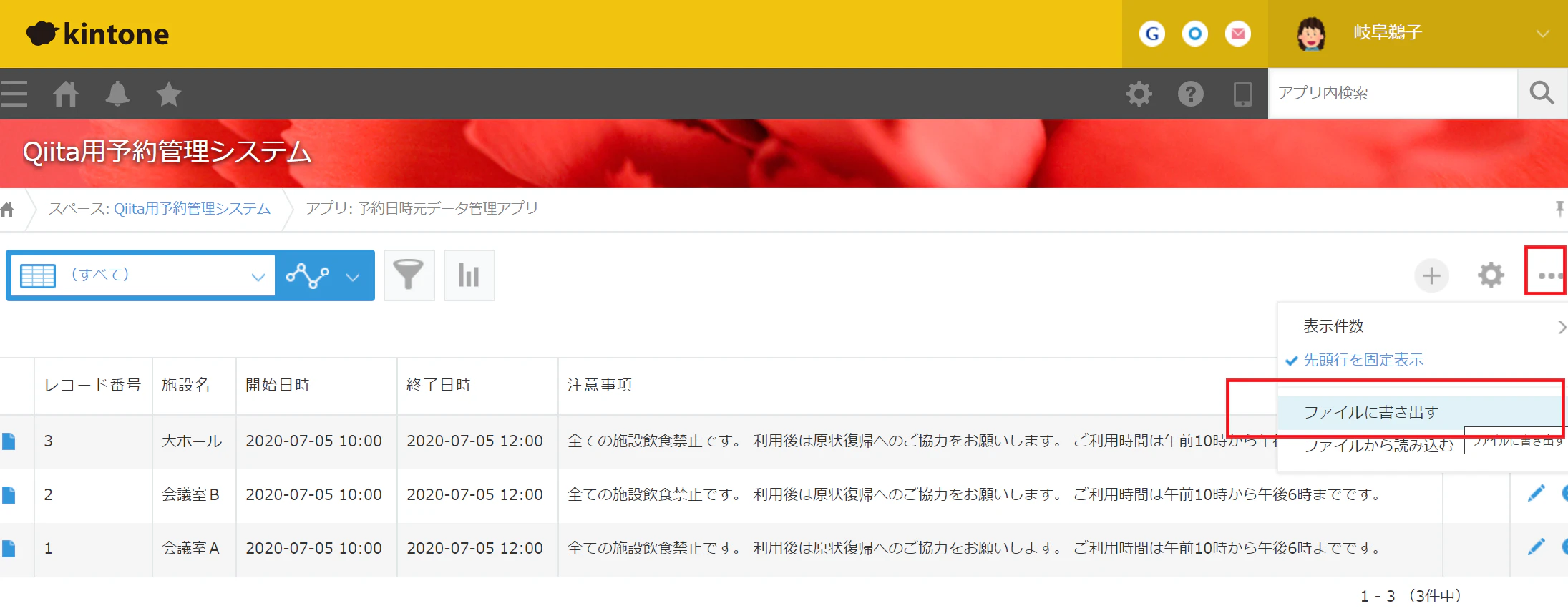1568x616 pixels.
Task: Open the blue circle shortcut icon
Action: (x=1194, y=34)
